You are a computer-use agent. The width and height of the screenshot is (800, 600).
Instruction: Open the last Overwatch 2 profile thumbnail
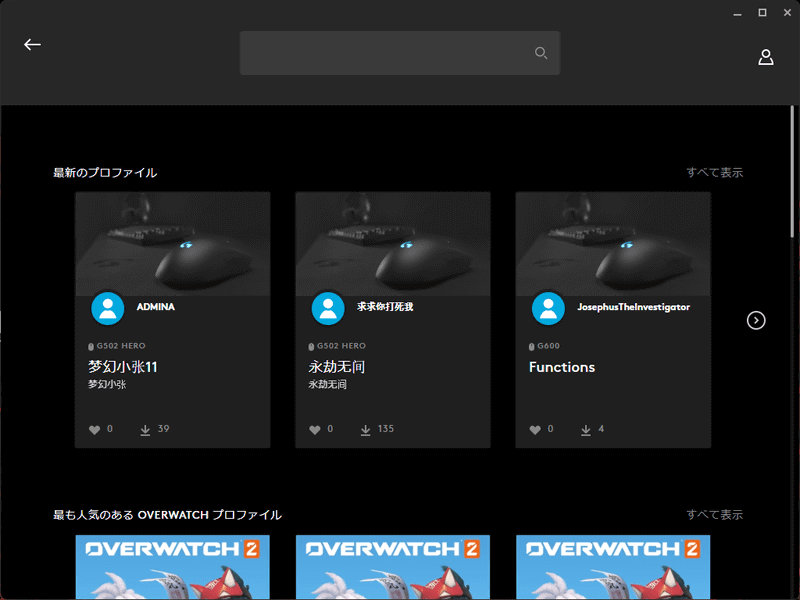click(613, 567)
